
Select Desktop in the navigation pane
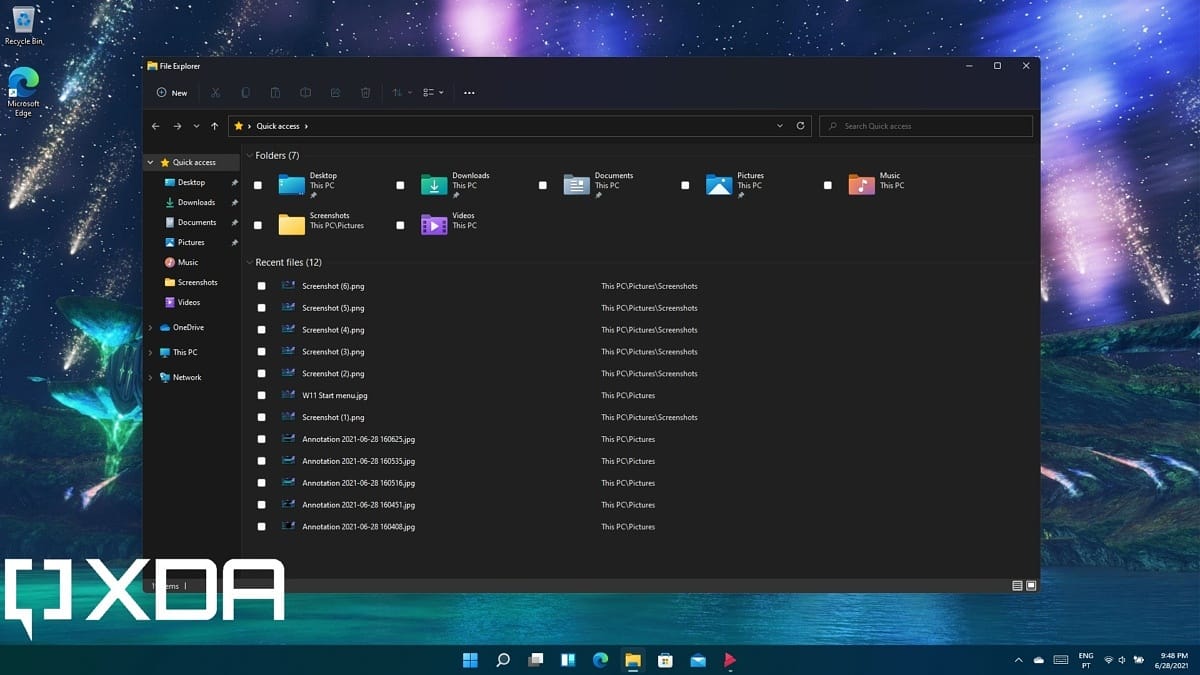[192, 182]
